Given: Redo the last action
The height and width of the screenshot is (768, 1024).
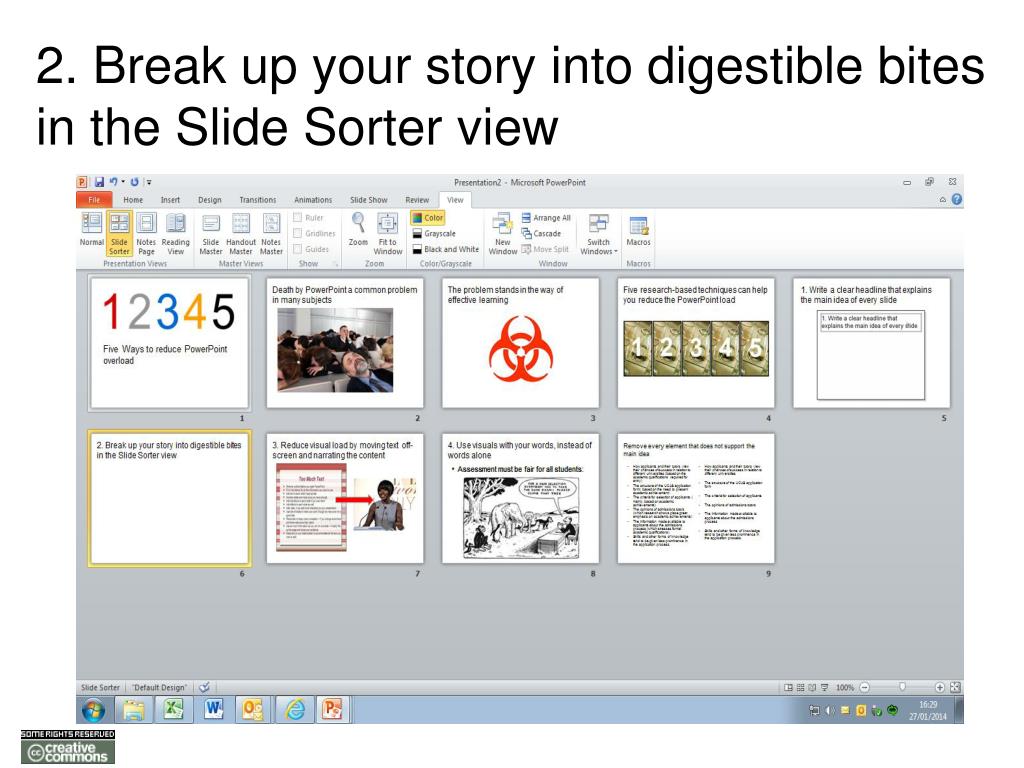Looking at the screenshot, I should (135, 182).
